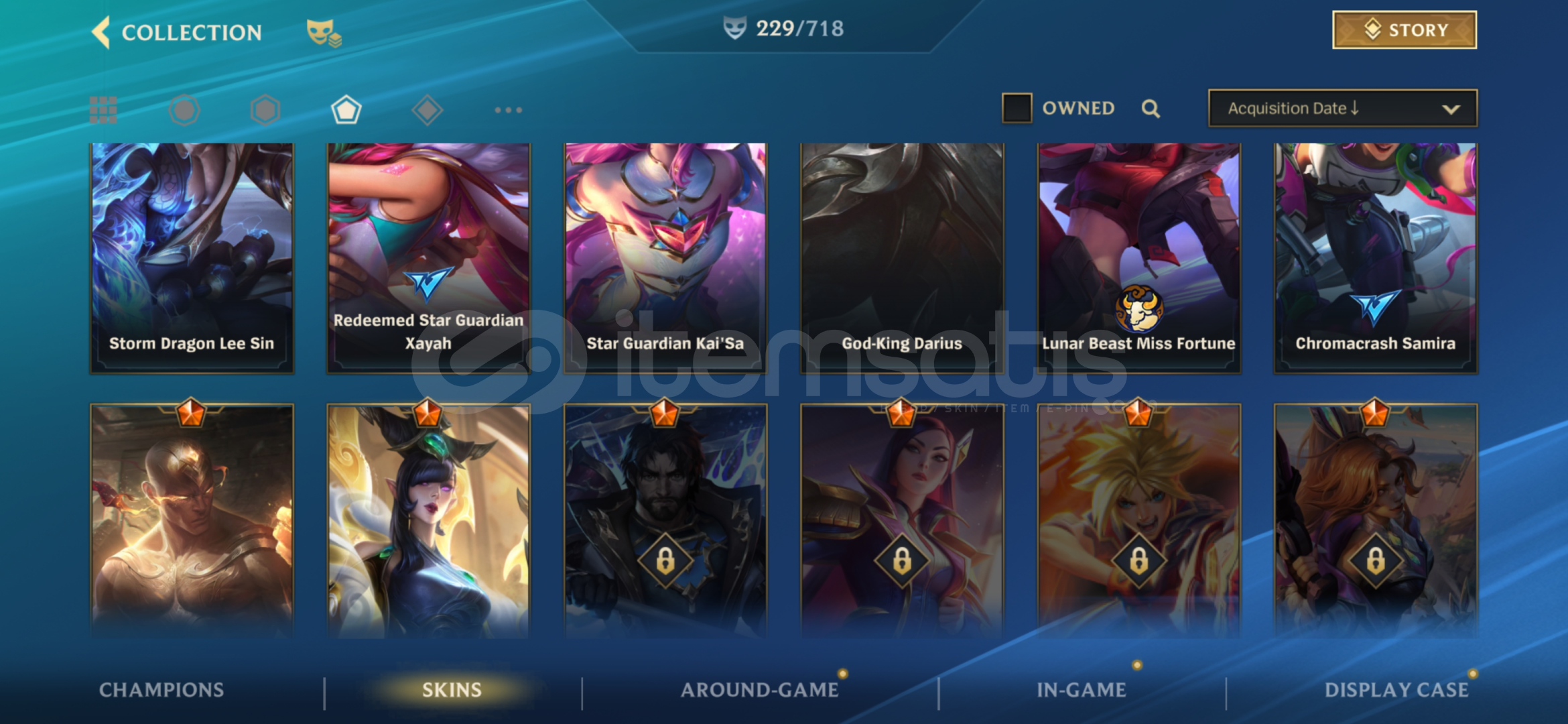Open the Acquisition Date sort dropdown
1568x724 pixels.
[1343, 109]
